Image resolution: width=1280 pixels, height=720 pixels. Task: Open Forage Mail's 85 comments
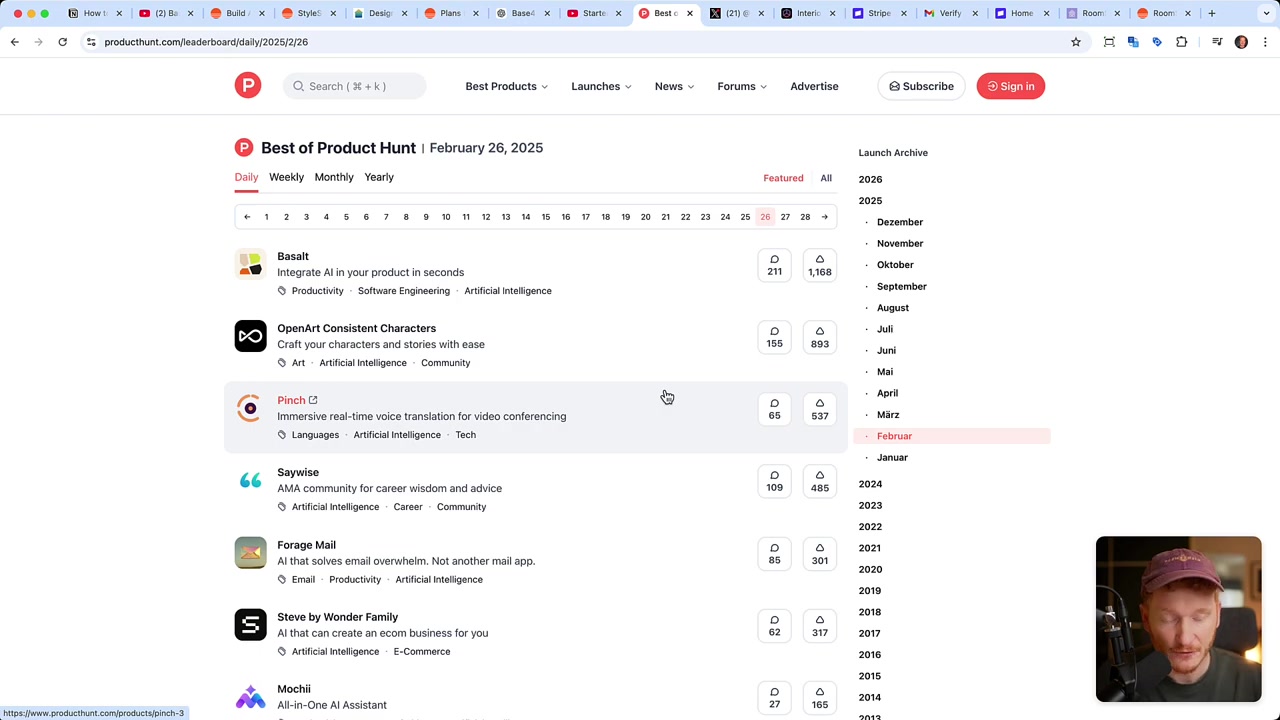775,554
